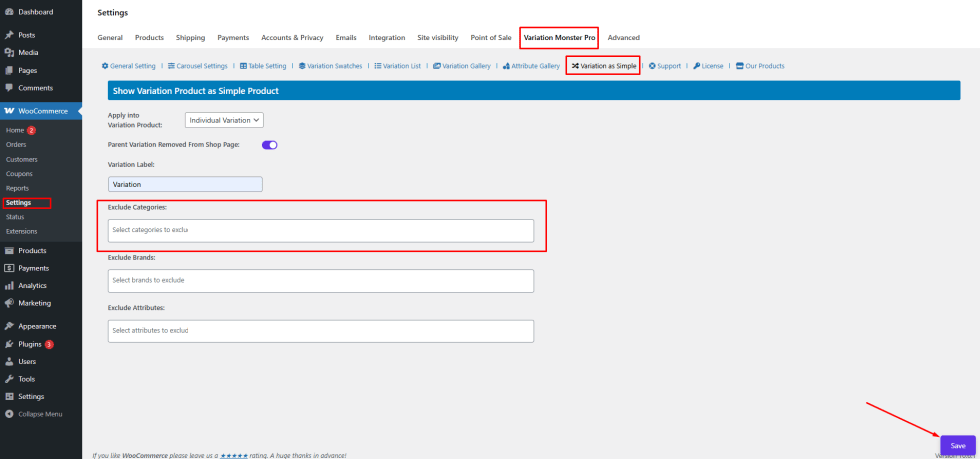Click the Analytics bar chart icon
Image resolution: width=980 pixels, height=459 pixels.
(x=9, y=285)
